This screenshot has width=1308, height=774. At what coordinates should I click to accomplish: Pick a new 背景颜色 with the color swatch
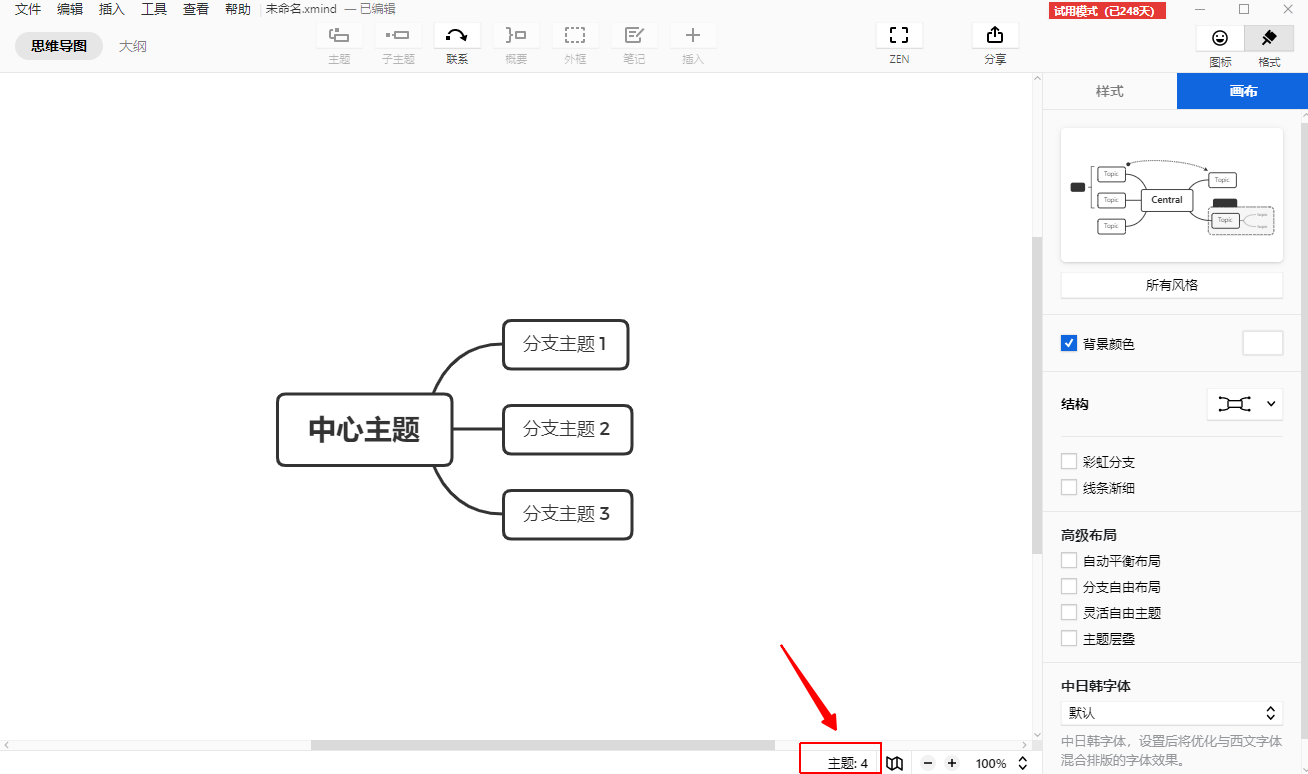(x=1262, y=342)
